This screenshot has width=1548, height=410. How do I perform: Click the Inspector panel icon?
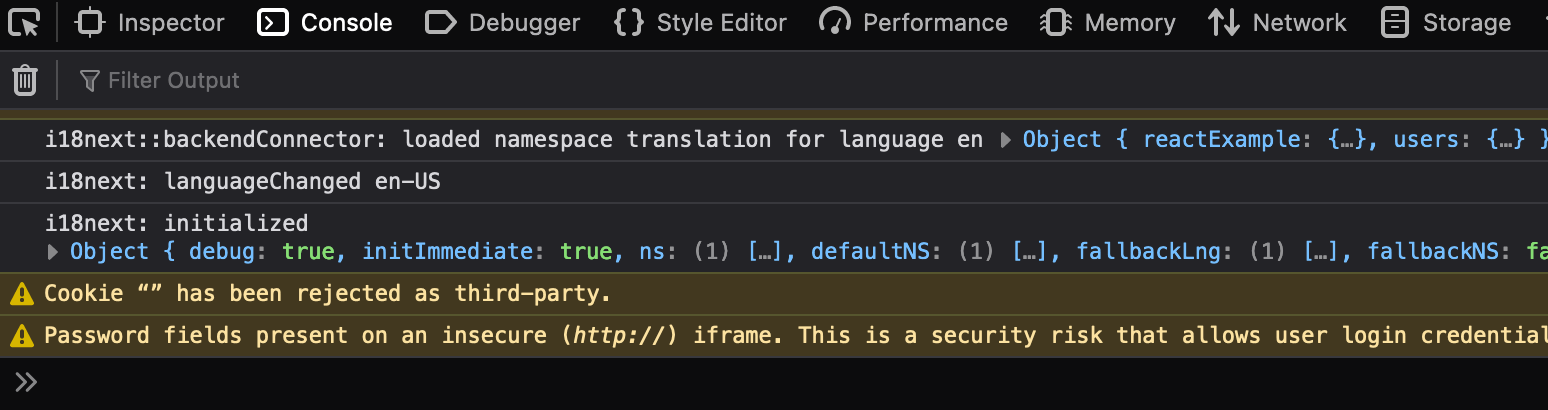coord(90,22)
